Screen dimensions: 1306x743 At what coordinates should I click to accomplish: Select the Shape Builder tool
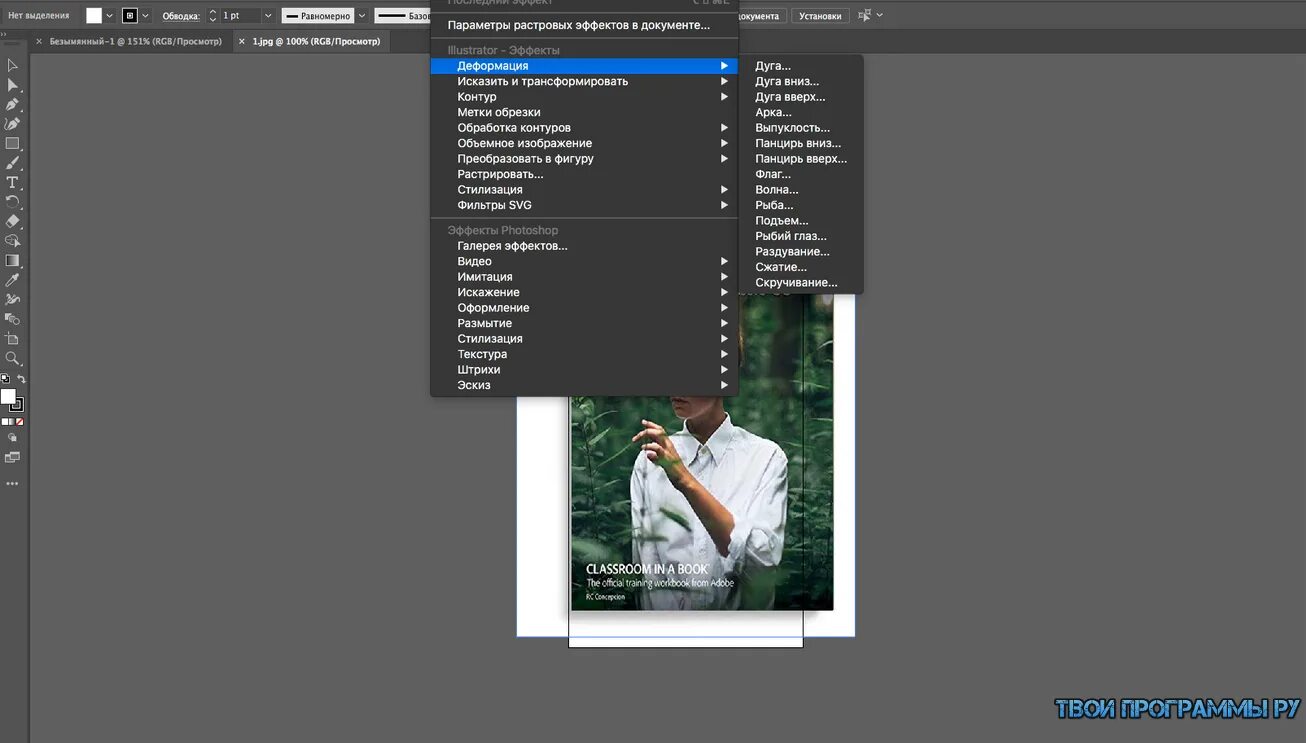pyautogui.click(x=12, y=241)
